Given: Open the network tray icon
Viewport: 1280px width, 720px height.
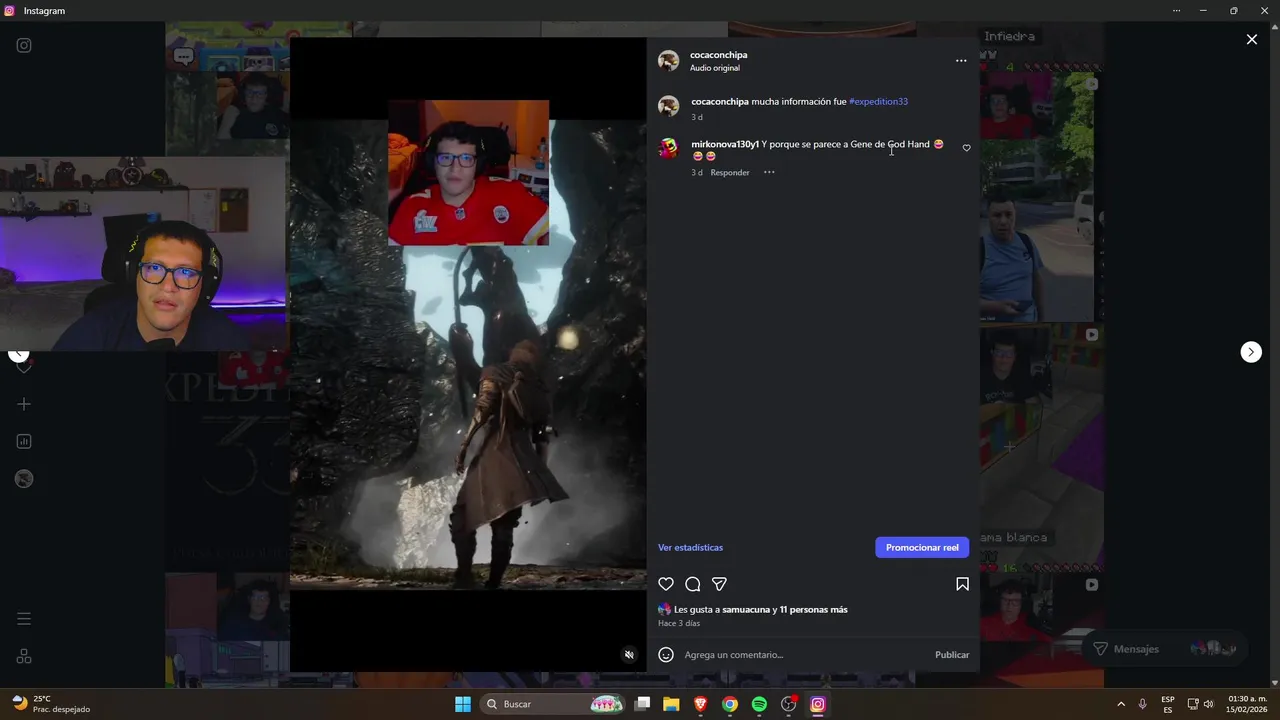Looking at the screenshot, I should coord(1193,704).
